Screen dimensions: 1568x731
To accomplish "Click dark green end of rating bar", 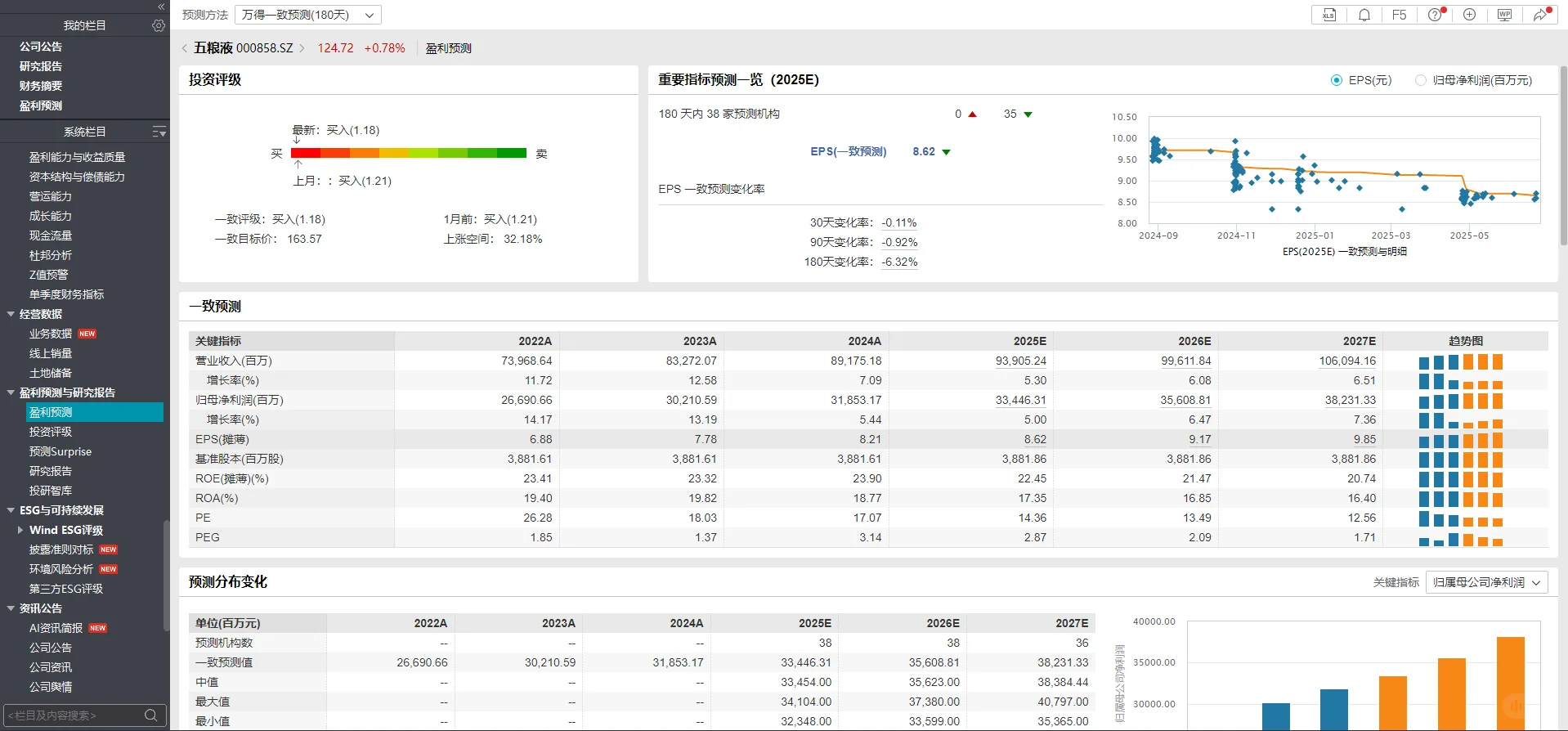I will click(x=512, y=153).
